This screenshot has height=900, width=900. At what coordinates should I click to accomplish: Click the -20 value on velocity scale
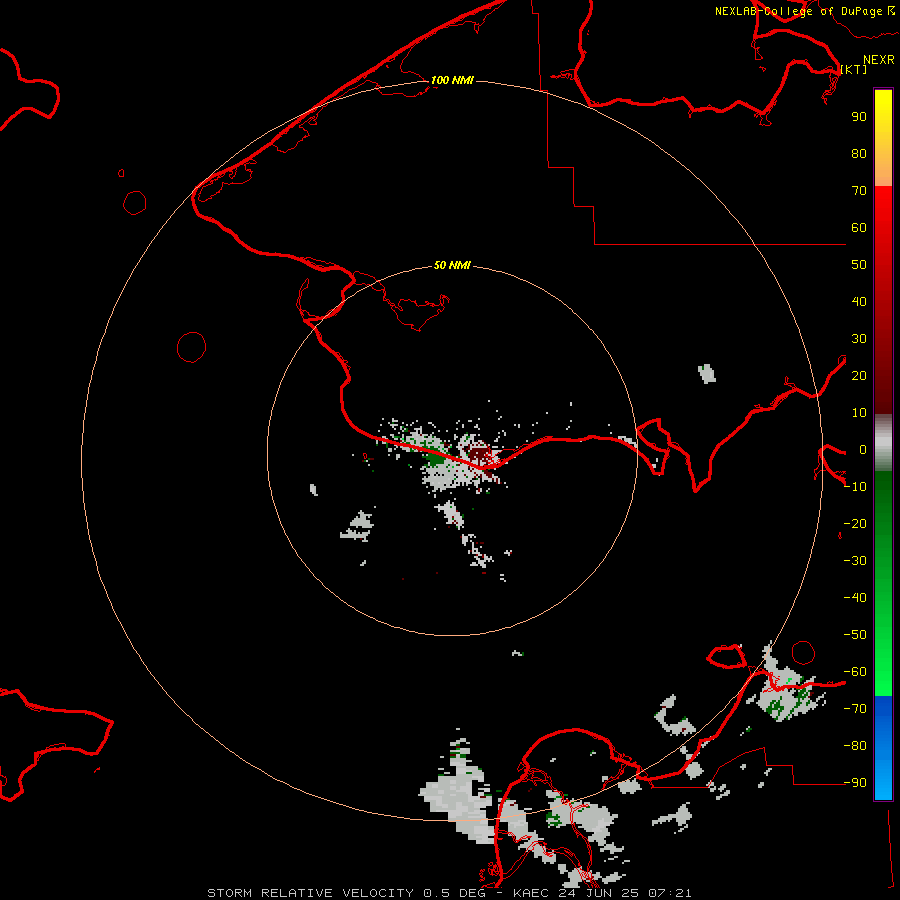coord(855,523)
